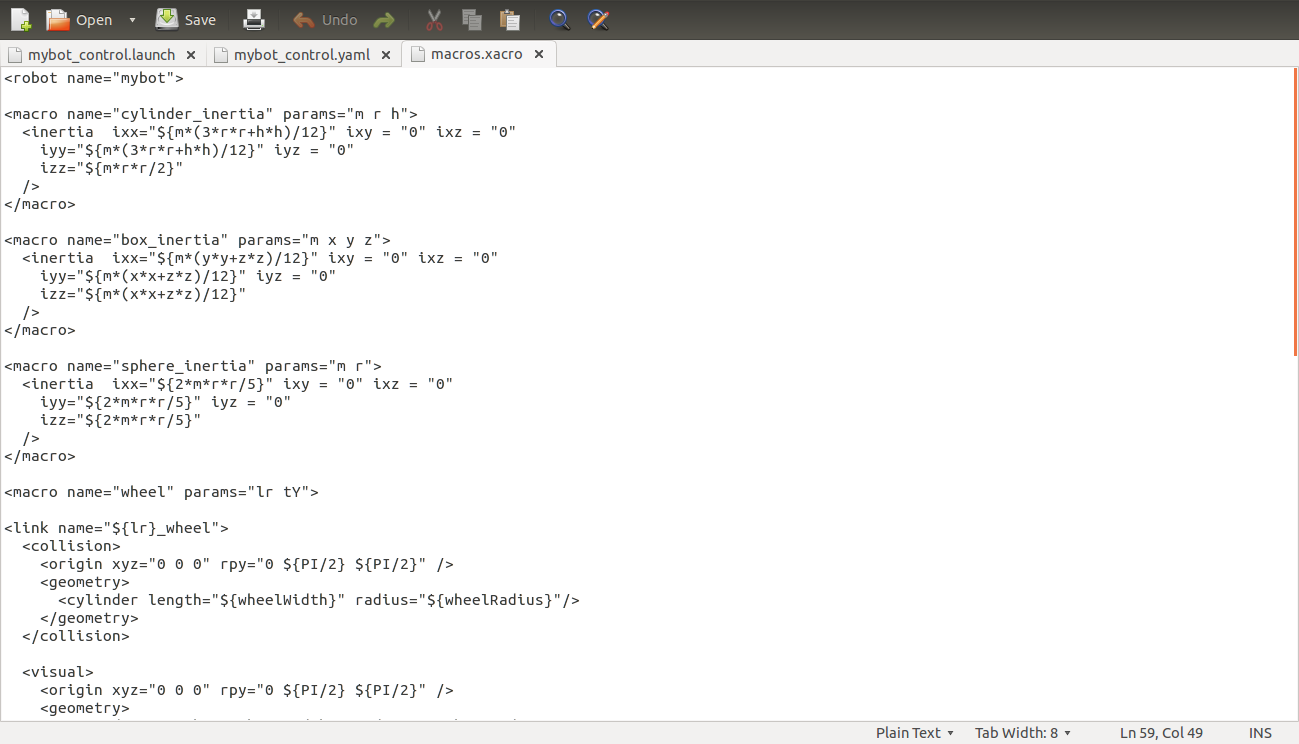Expand the recent files arrow next to Open
The width and height of the screenshot is (1299, 744).
pyautogui.click(x=132, y=20)
